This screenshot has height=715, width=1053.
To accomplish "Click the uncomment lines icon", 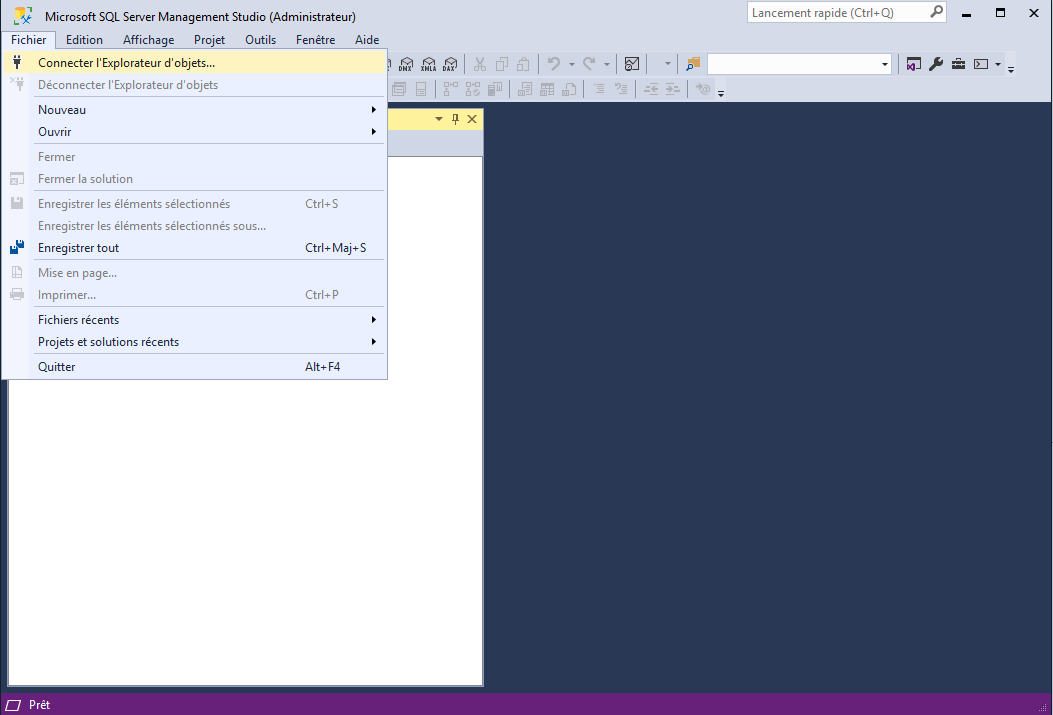I will pos(621,89).
